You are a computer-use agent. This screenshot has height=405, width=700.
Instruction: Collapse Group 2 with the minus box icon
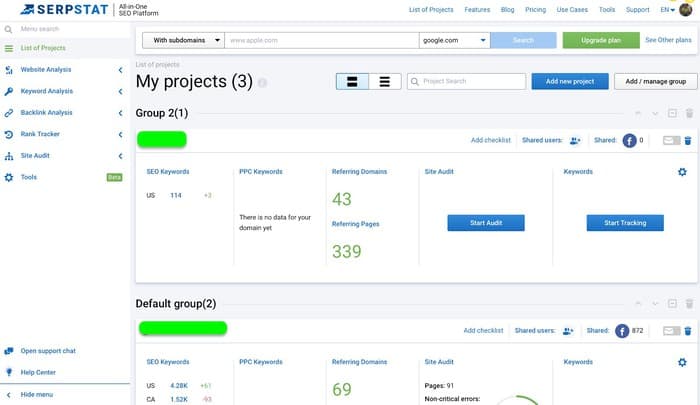(671, 114)
